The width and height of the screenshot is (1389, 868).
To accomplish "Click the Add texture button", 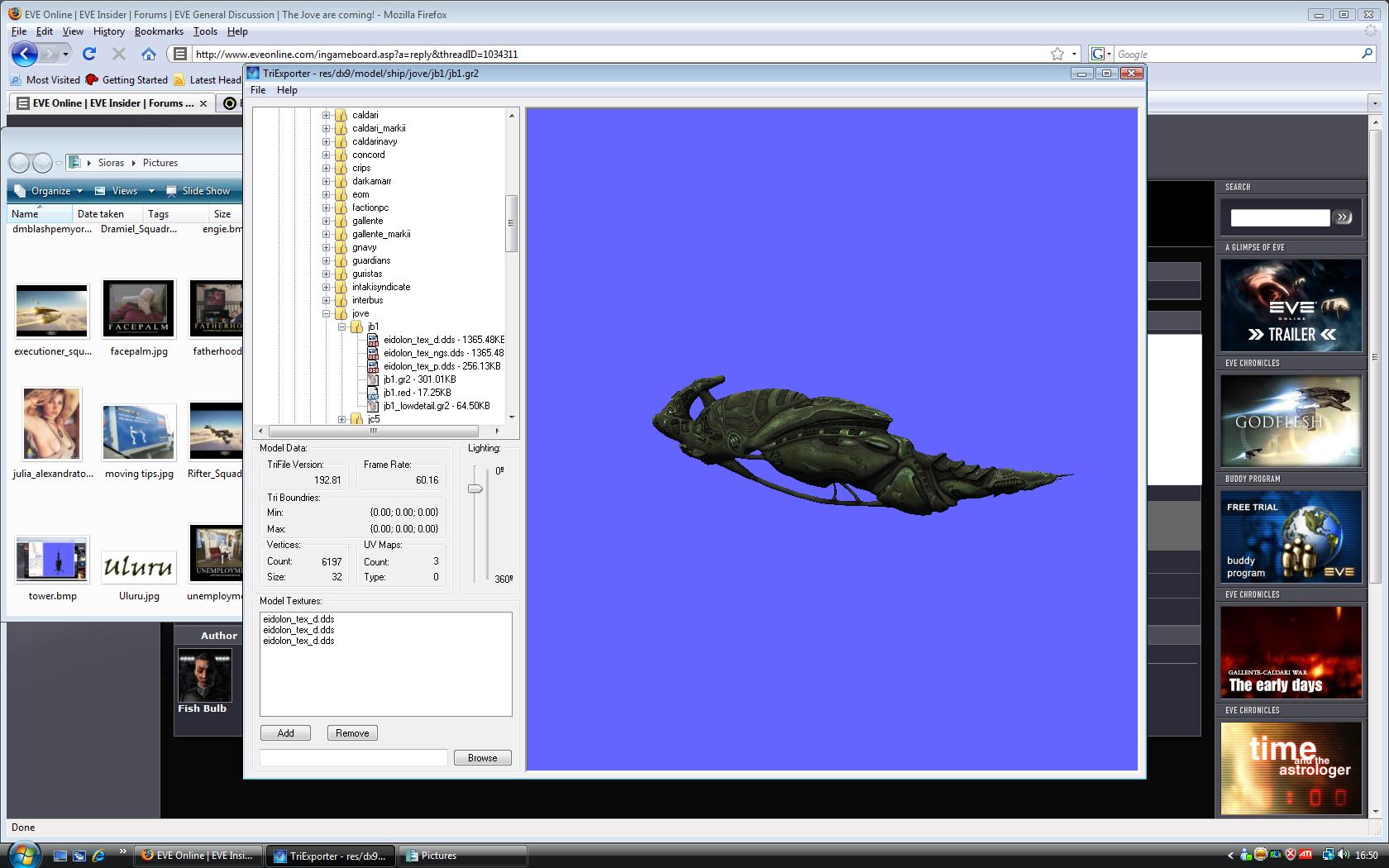I will [285, 733].
